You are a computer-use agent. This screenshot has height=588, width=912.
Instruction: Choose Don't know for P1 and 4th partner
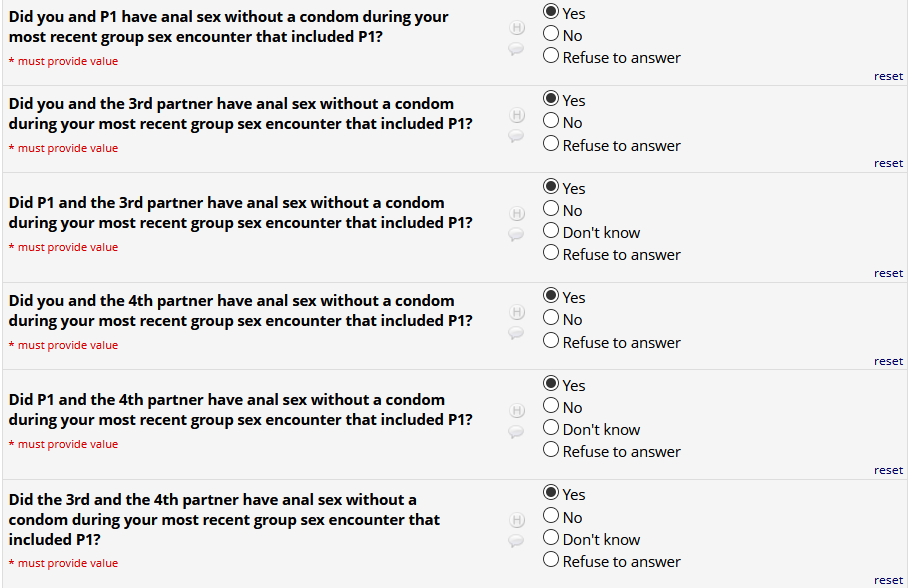(551, 429)
